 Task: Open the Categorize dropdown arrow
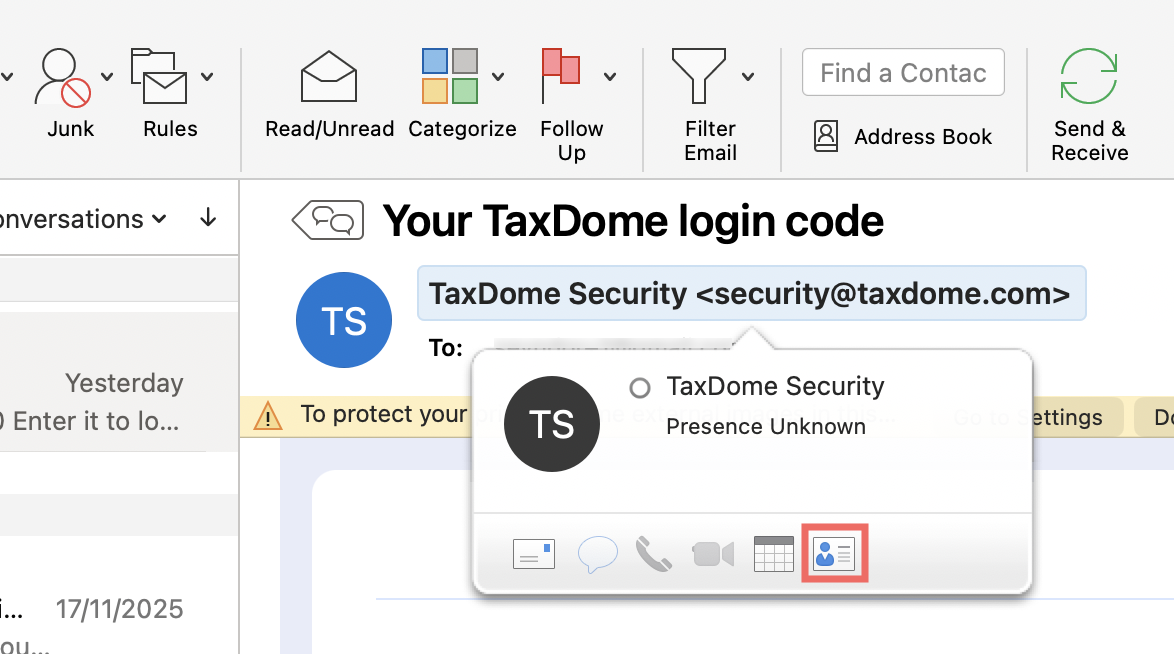[x=498, y=77]
